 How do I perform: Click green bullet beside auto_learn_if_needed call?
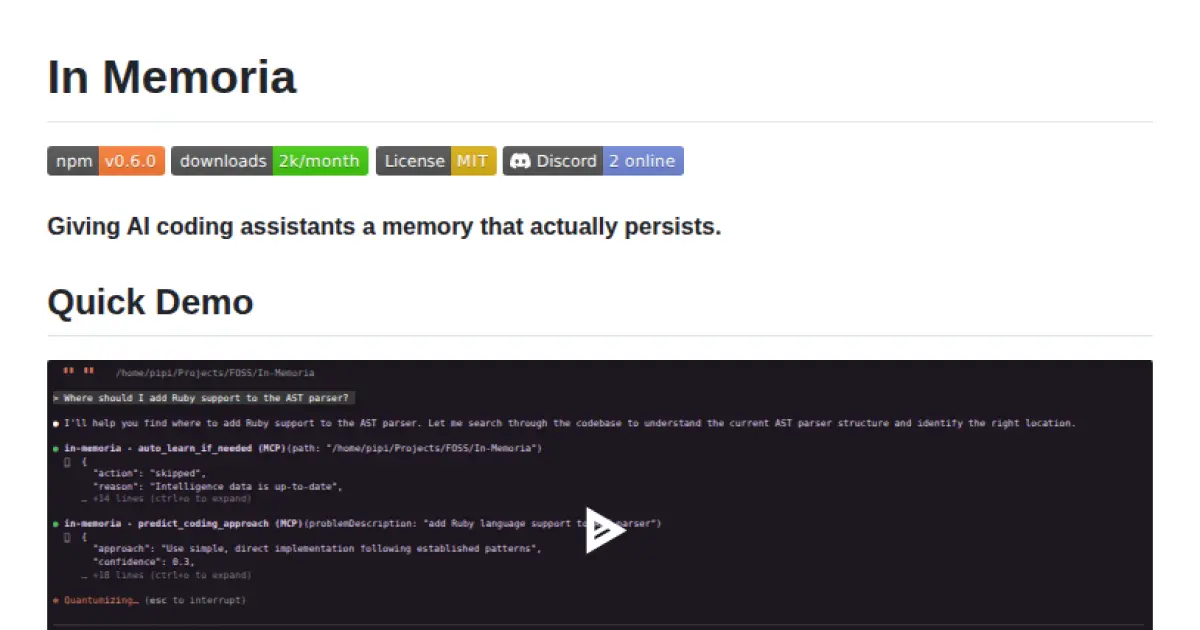pos(55,449)
